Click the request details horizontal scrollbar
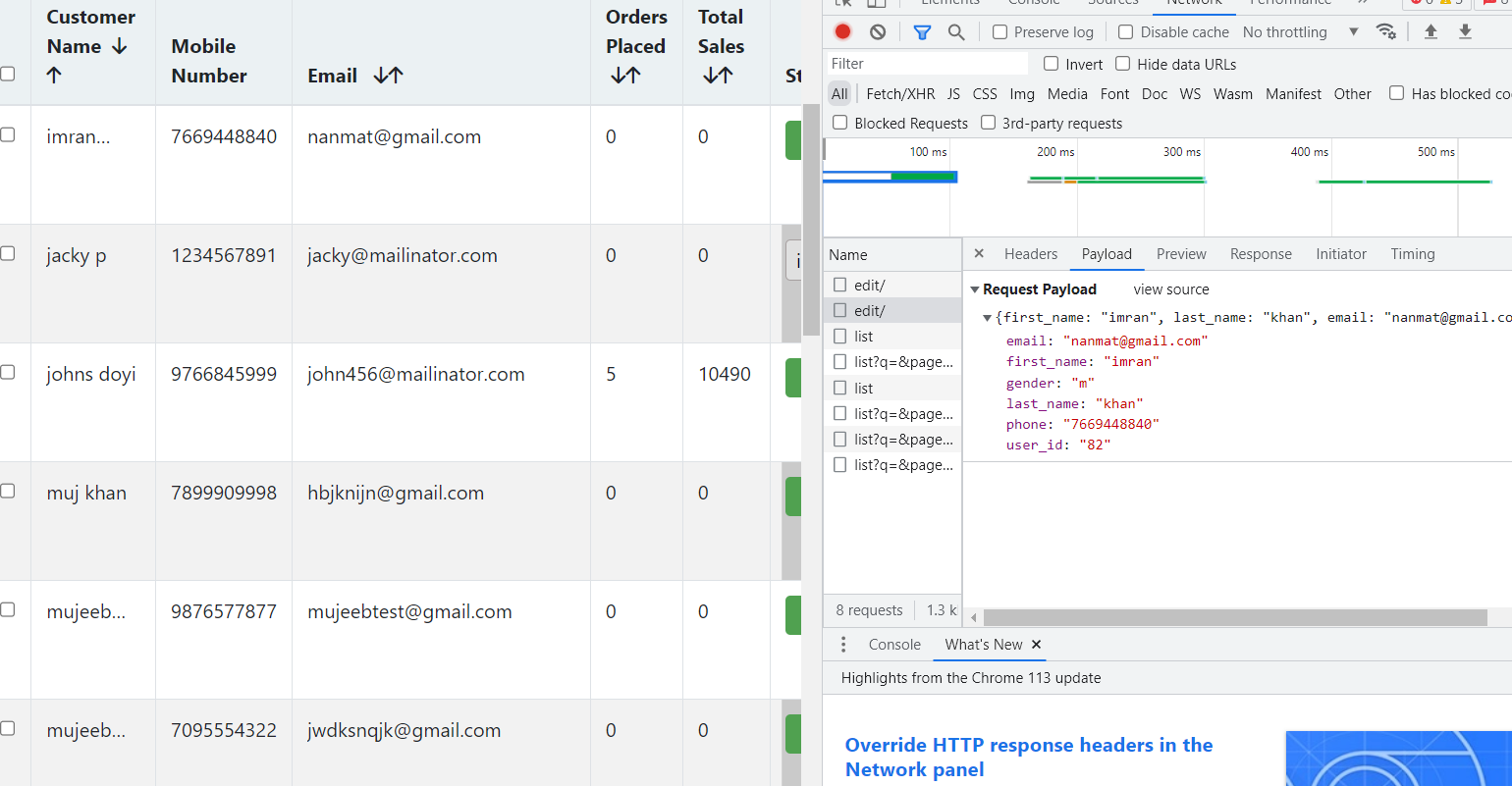 pos(1235,617)
